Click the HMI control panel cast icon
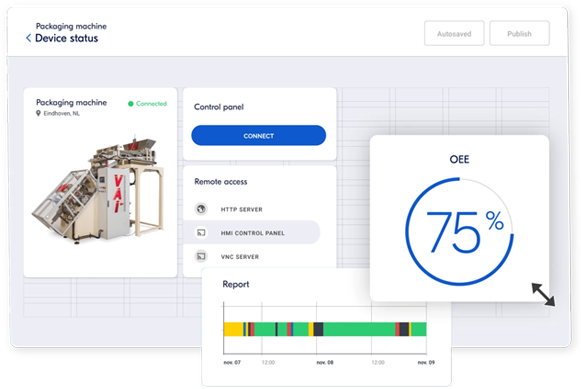The width and height of the screenshot is (581, 389). [x=201, y=233]
